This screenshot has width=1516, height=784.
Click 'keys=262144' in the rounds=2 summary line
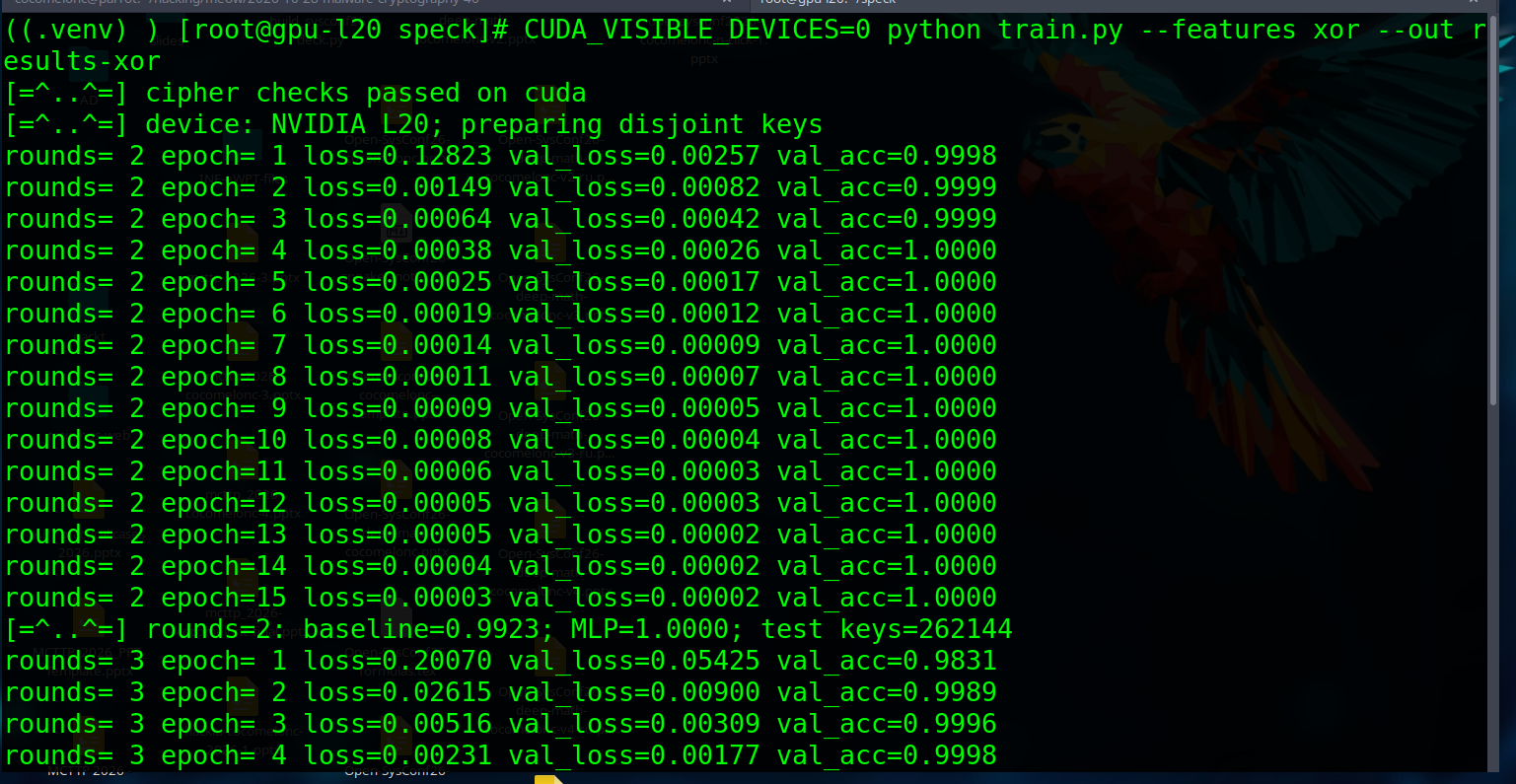coord(926,630)
